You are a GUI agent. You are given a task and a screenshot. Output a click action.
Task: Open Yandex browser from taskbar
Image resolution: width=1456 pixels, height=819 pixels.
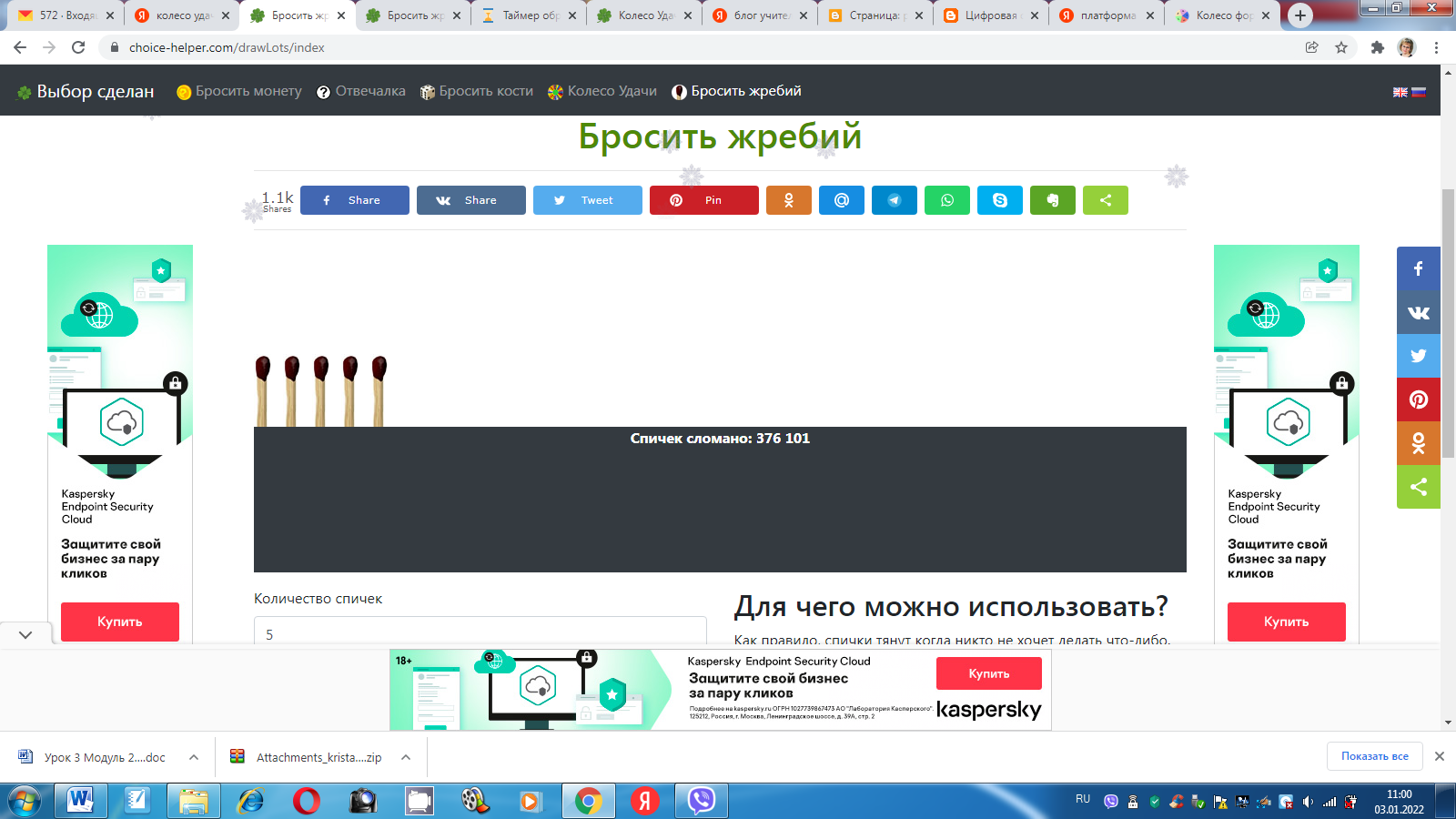point(645,801)
